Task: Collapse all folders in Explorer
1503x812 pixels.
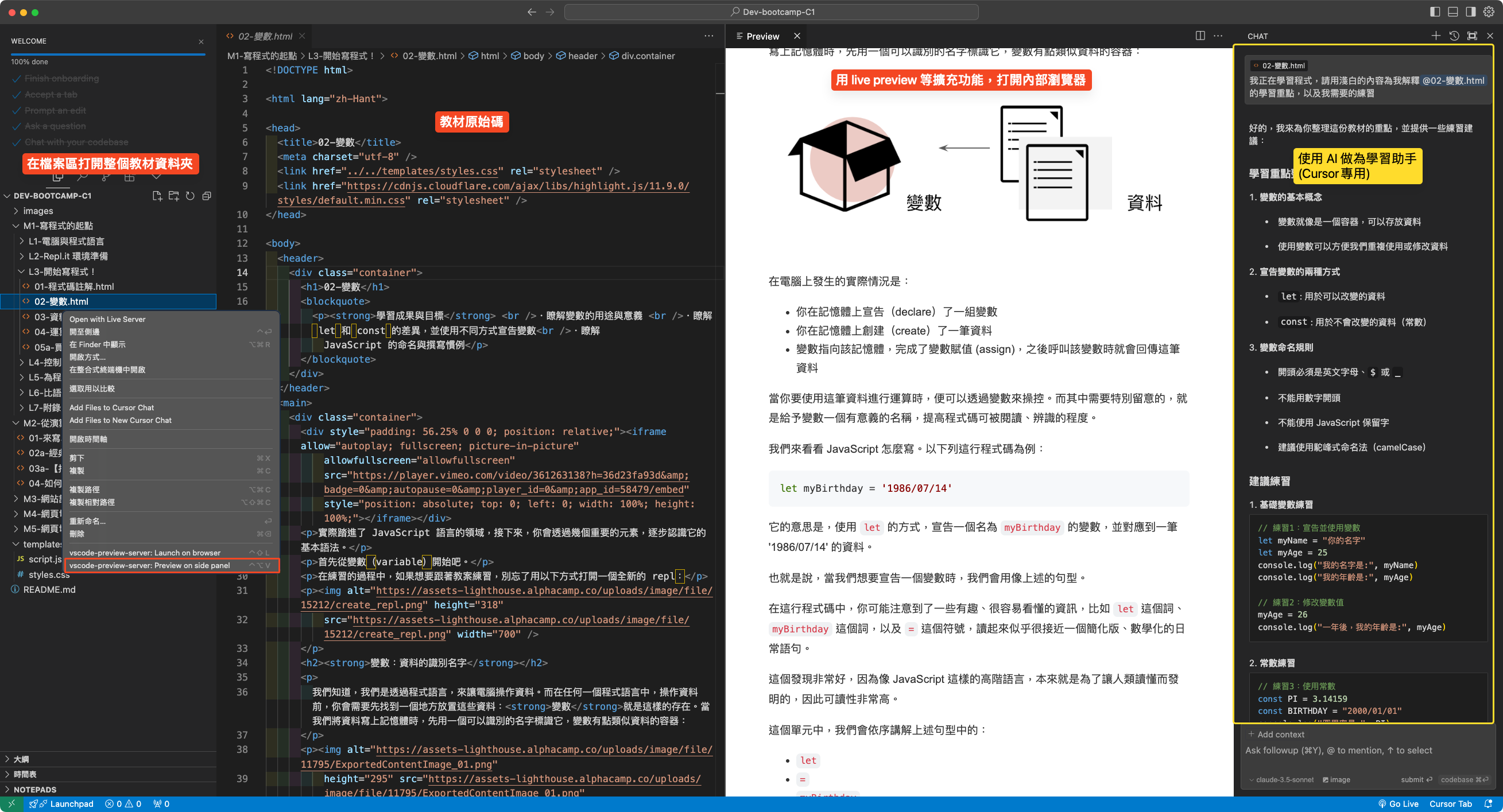Action: pyautogui.click(x=207, y=196)
